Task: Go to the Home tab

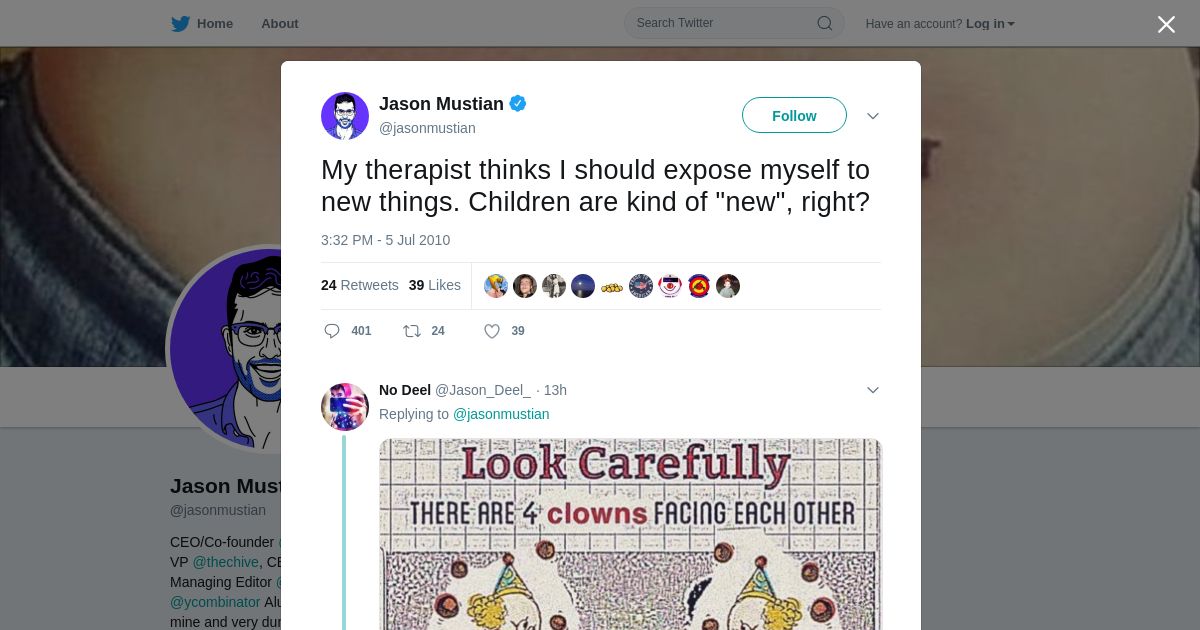Action: [x=202, y=24]
